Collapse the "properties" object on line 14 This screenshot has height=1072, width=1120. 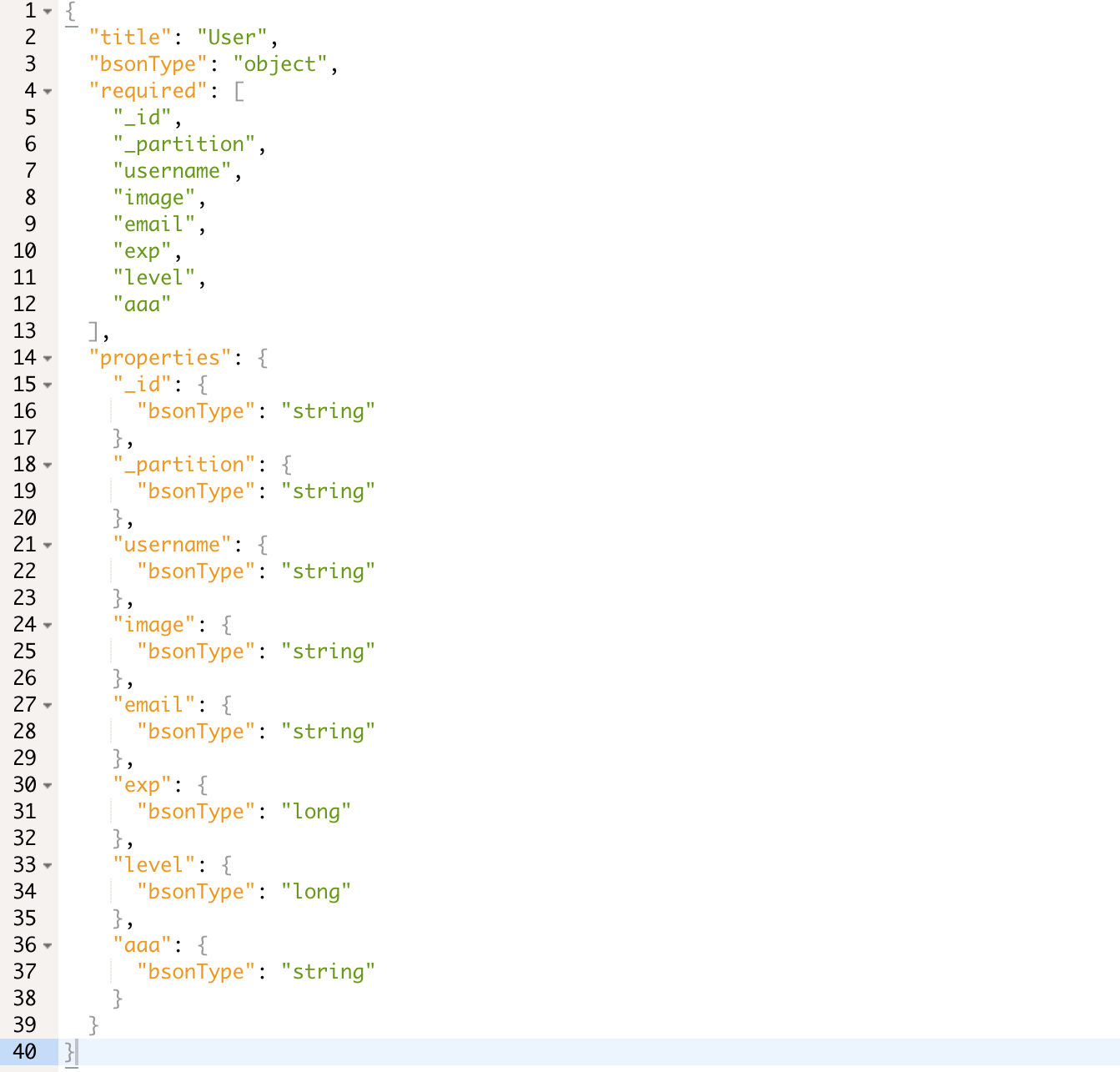47,359
